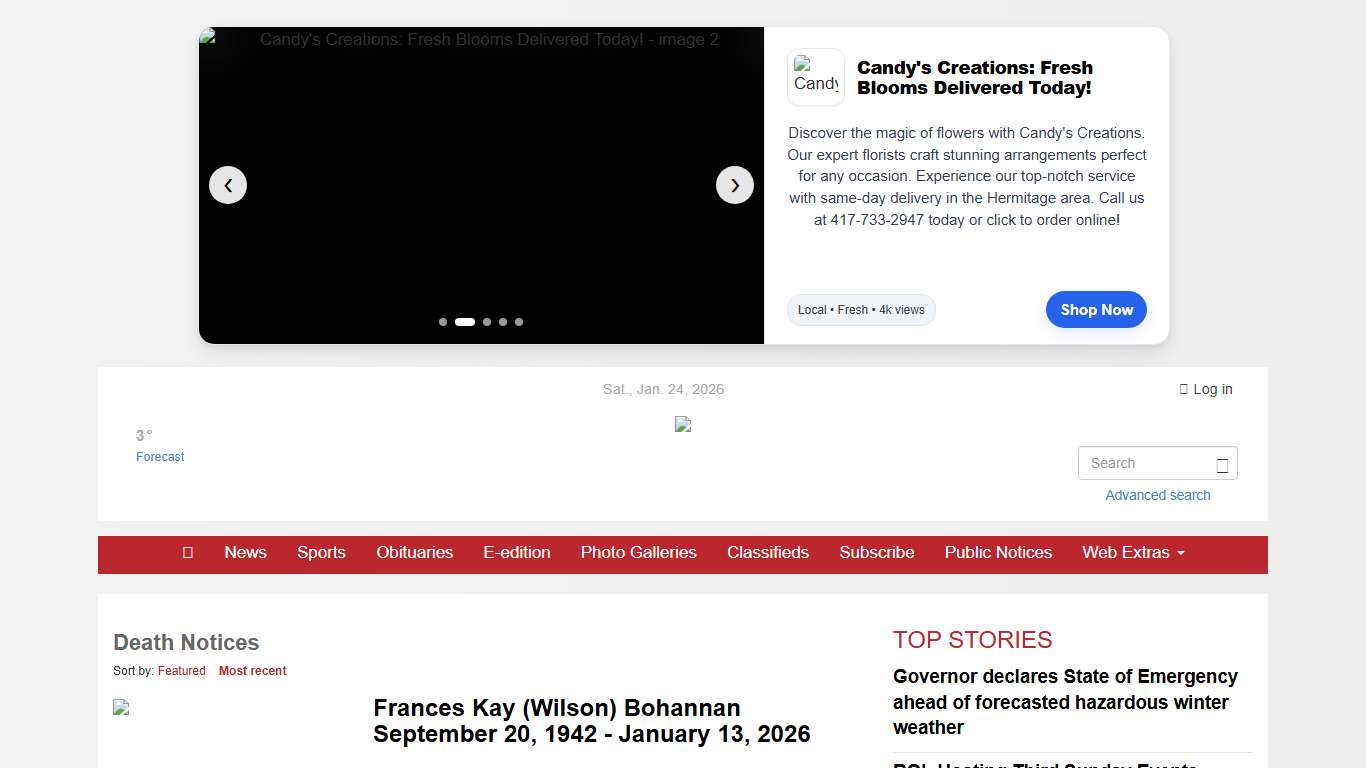Viewport: 1366px width, 768px height.
Task: Sort death notices by Most recent
Action: (252, 671)
